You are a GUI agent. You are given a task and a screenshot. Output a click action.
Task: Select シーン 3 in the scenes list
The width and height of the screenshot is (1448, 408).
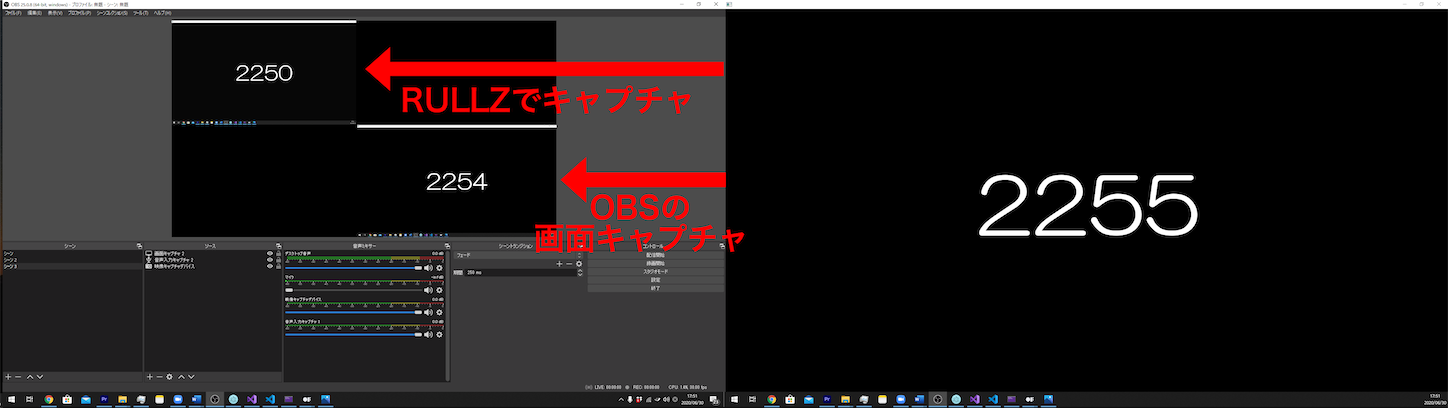point(71,267)
